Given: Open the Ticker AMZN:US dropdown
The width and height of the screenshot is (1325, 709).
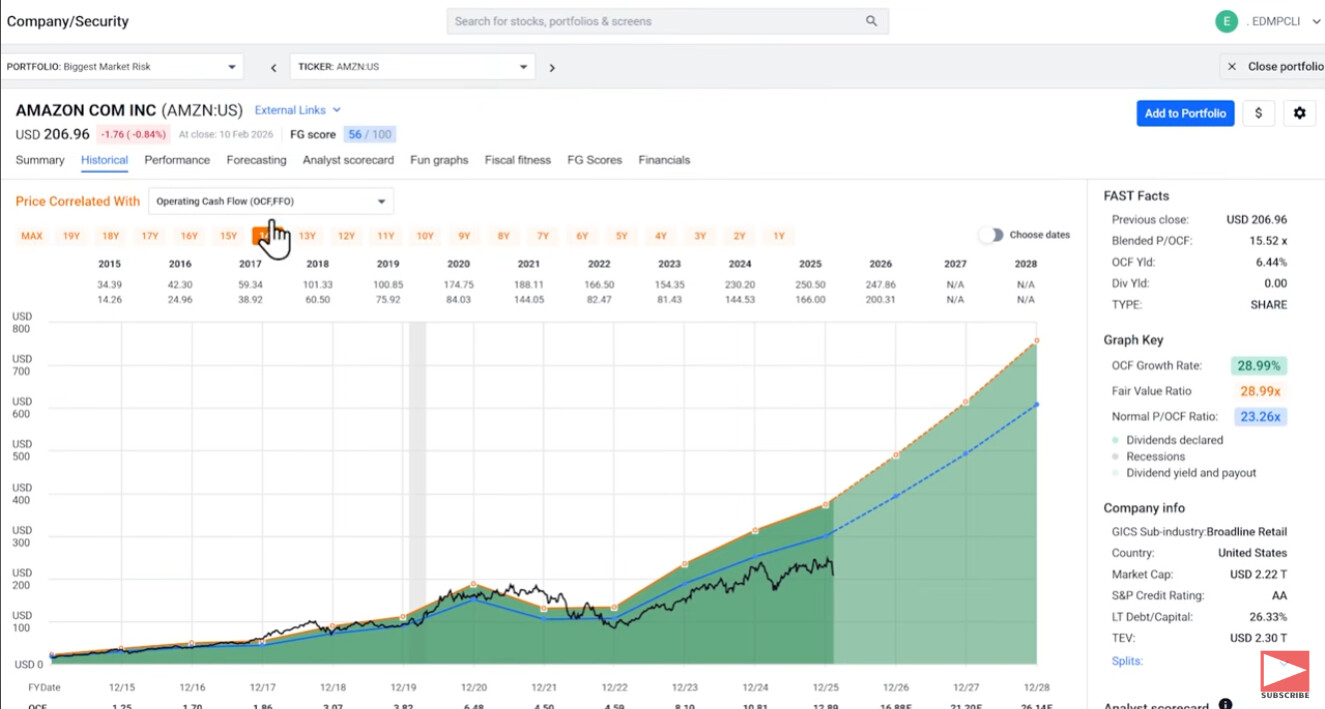Looking at the screenshot, I should click(412, 67).
